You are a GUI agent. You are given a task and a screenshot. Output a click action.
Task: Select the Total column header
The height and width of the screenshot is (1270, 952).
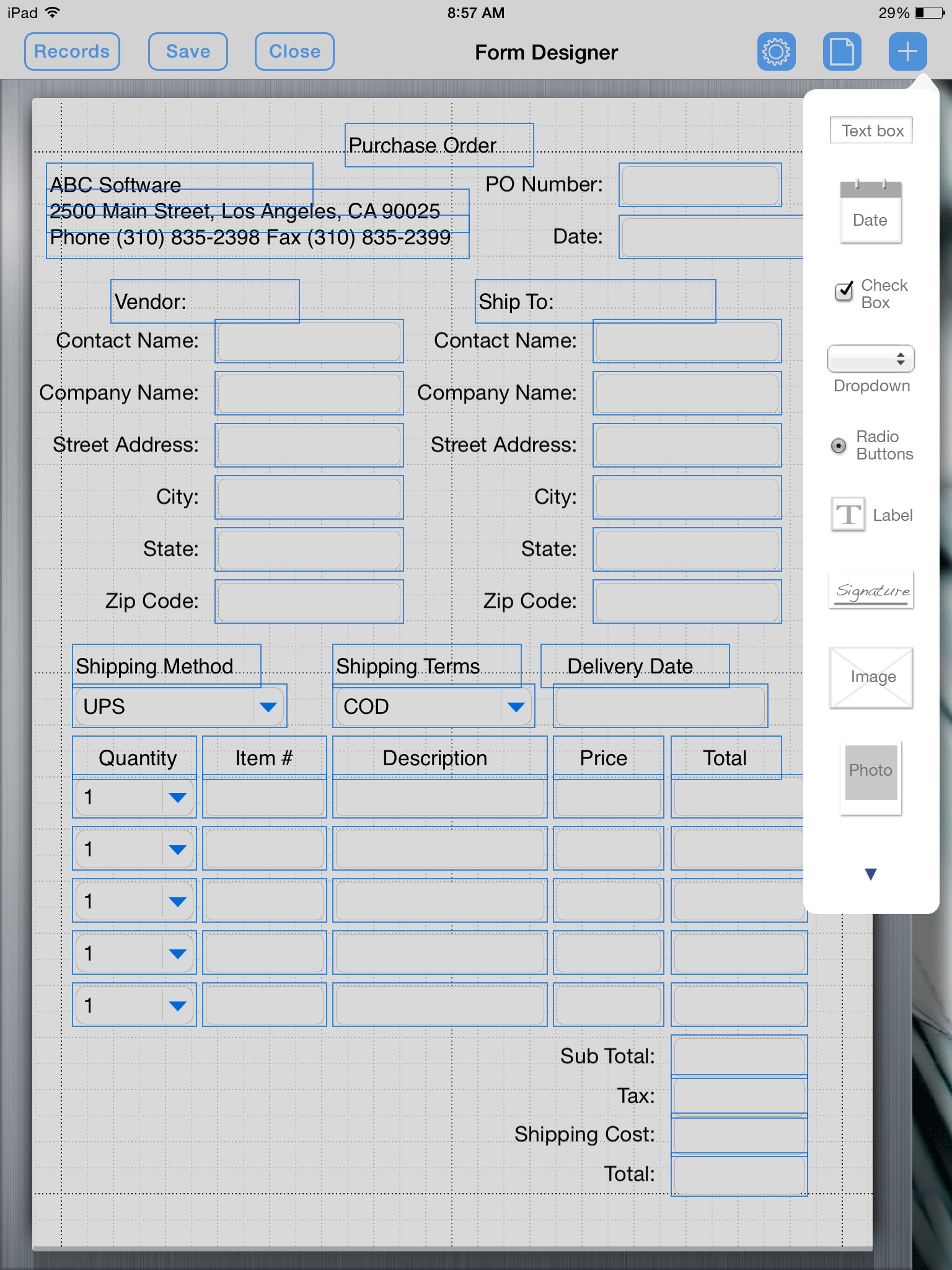[x=726, y=758]
